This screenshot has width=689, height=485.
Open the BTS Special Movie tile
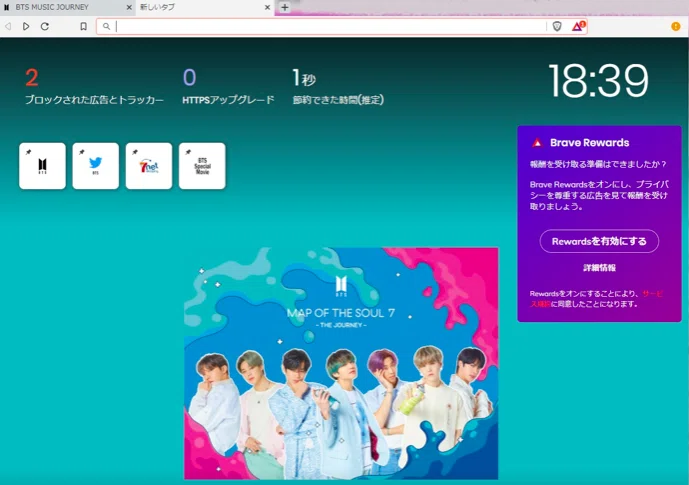click(x=202, y=166)
